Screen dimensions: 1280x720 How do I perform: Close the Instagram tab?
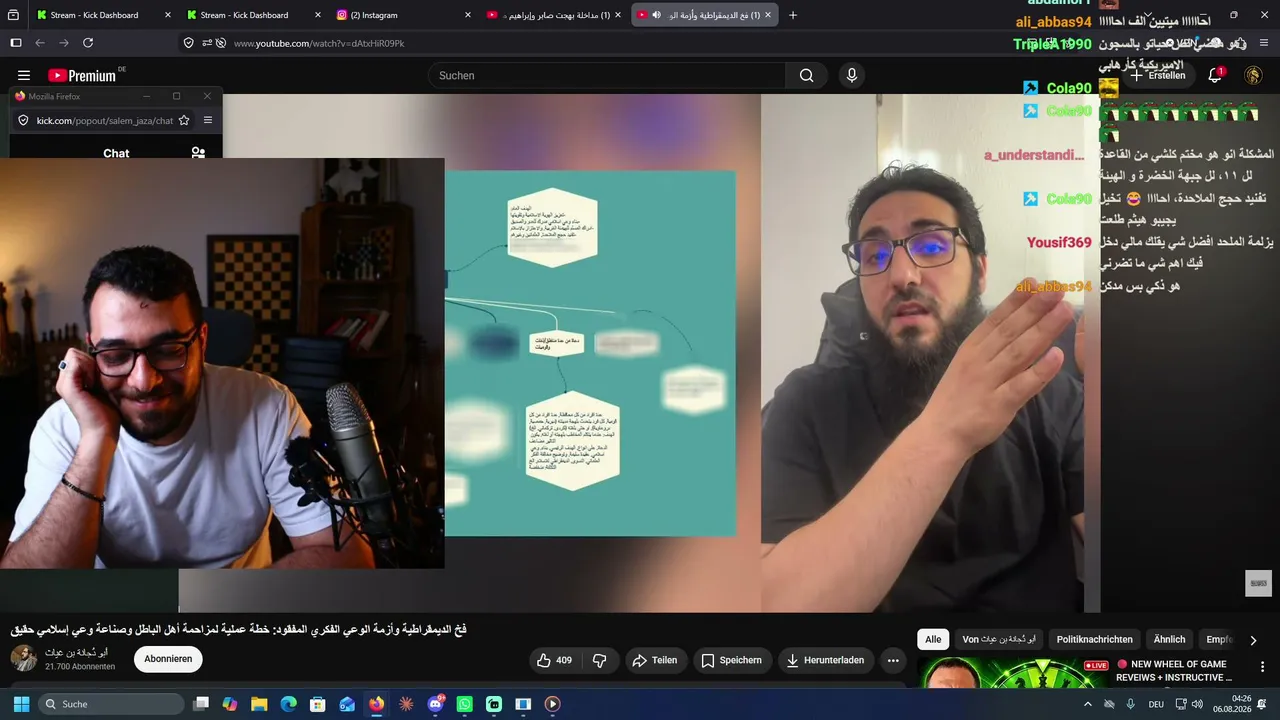point(468,15)
